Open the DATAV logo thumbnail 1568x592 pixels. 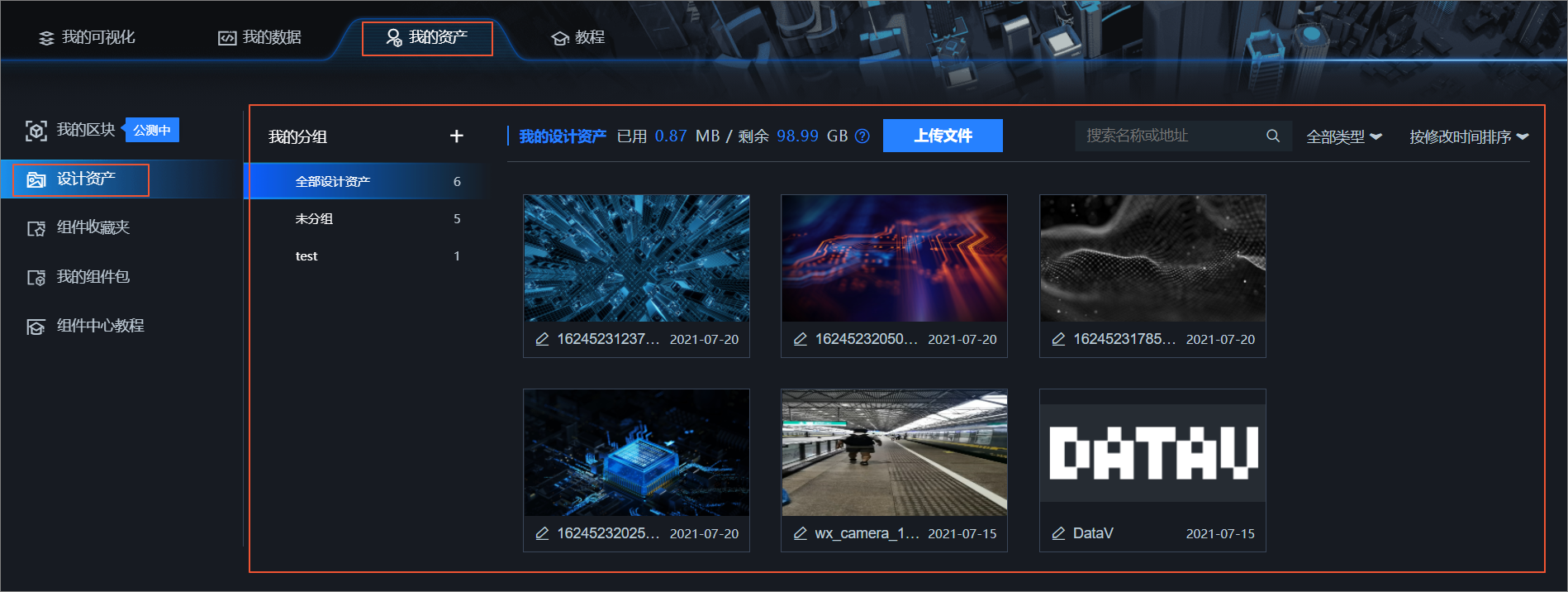click(x=1152, y=453)
